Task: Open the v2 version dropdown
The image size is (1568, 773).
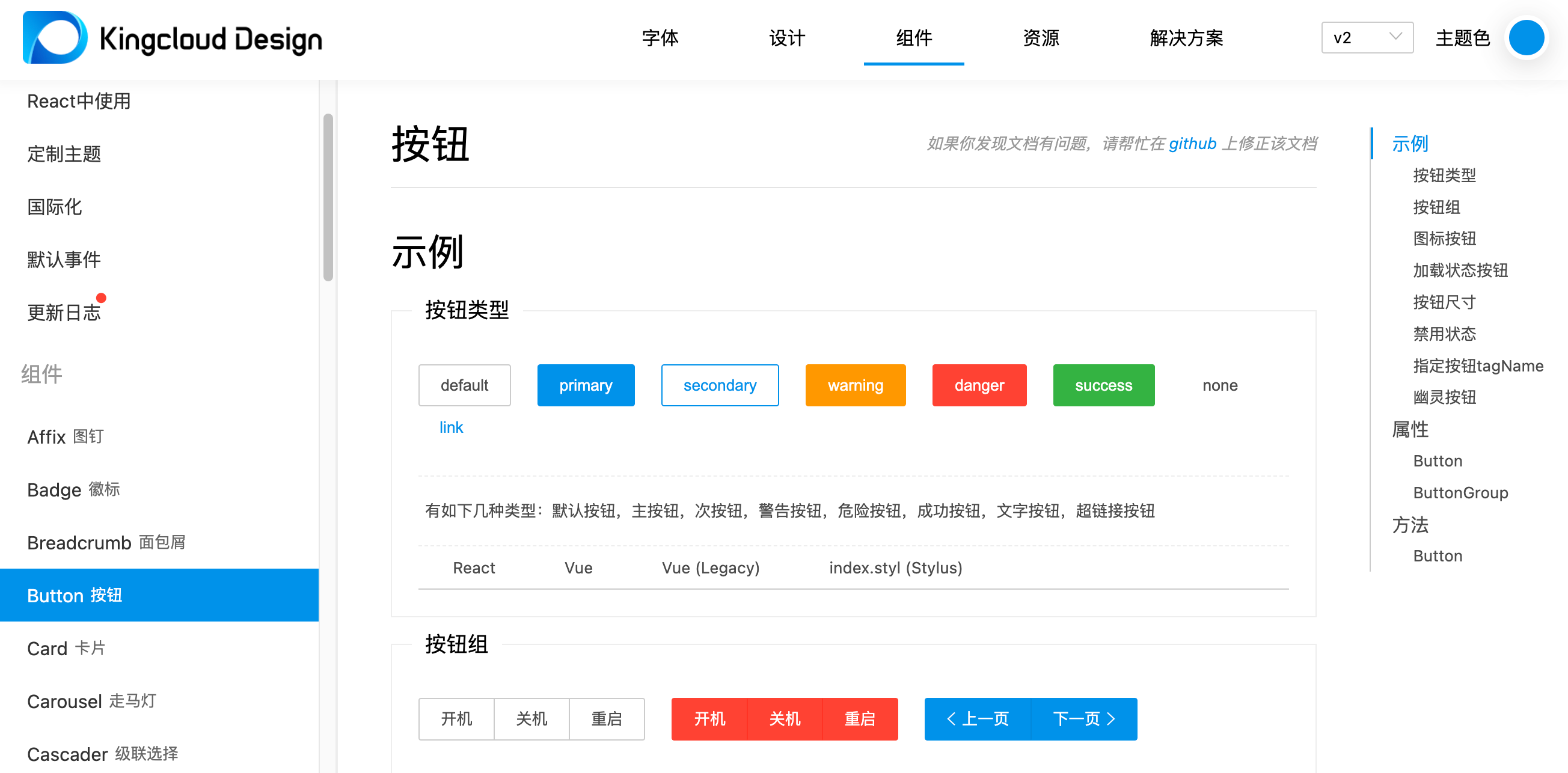Action: click(1367, 38)
